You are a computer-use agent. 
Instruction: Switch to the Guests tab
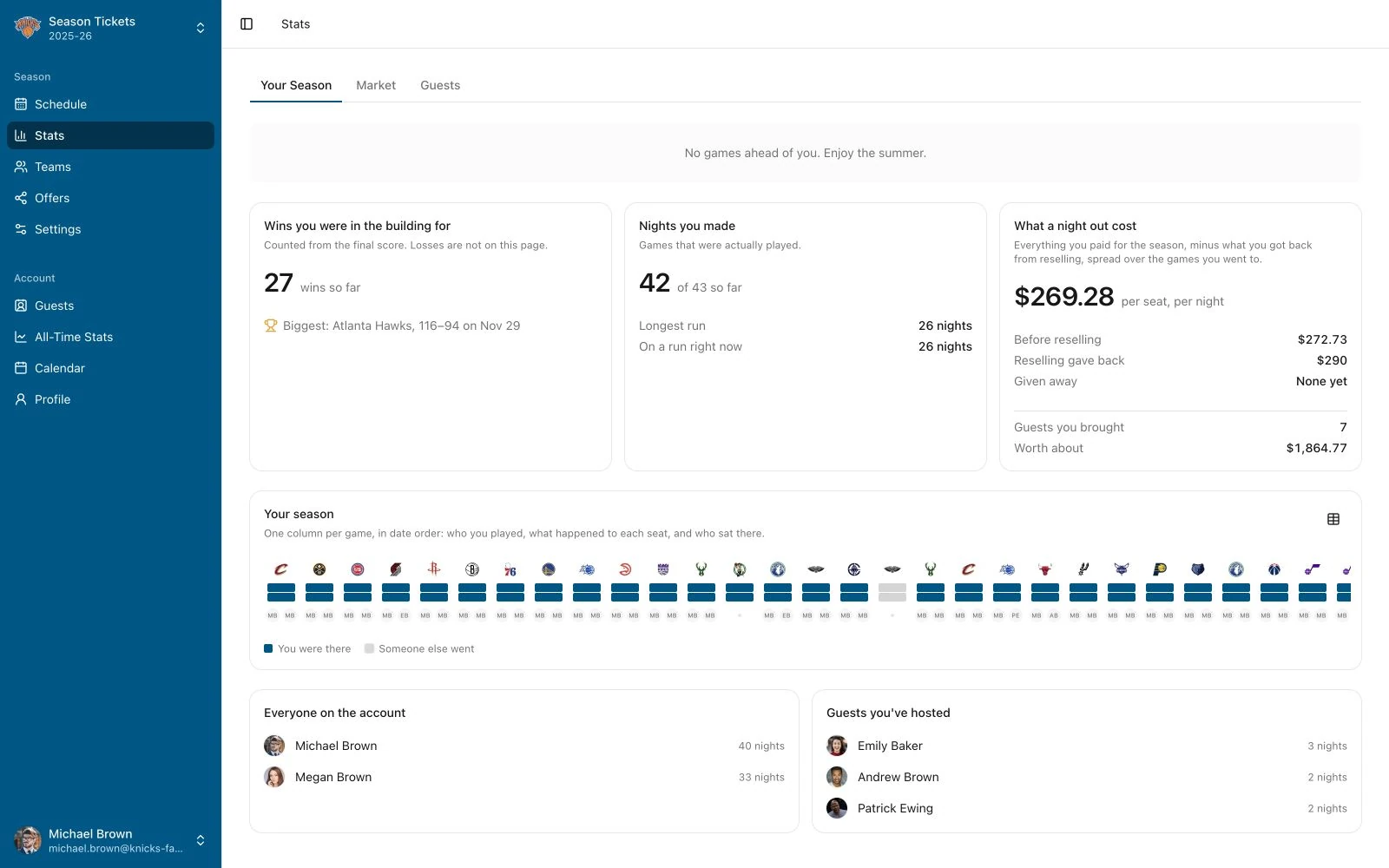(440, 85)
